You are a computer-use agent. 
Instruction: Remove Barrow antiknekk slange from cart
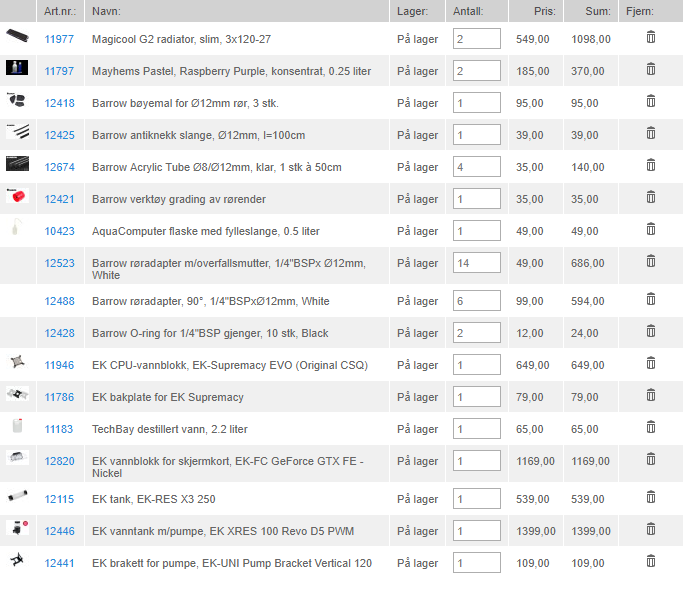pyautogui.click(x=650, y=133)
